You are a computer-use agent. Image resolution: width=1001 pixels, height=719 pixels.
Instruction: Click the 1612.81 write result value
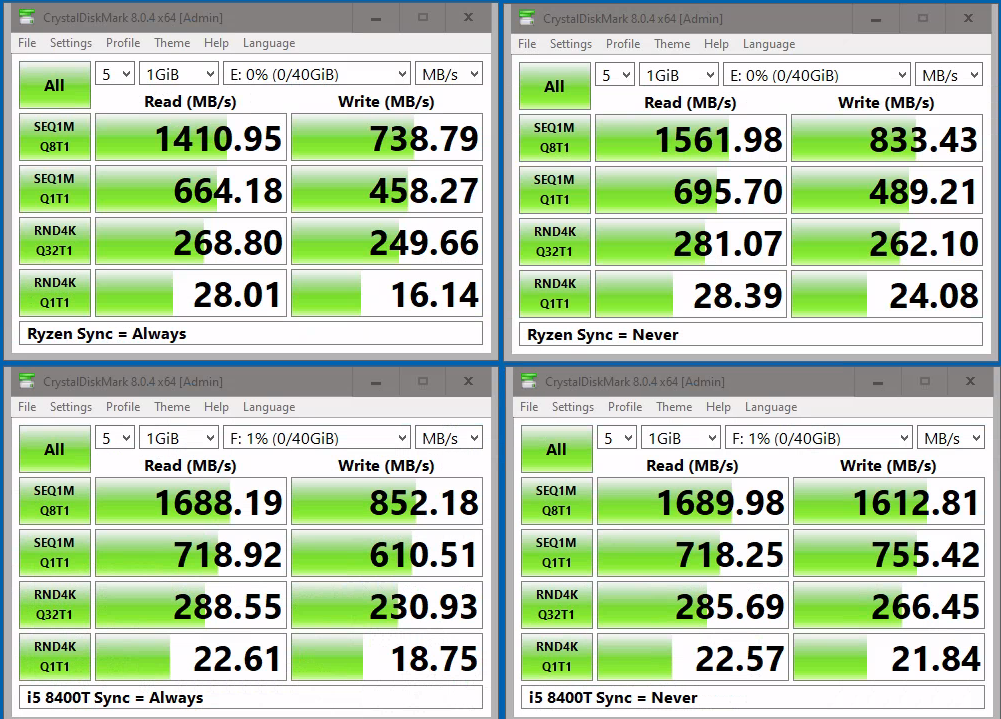click(889, 501)
